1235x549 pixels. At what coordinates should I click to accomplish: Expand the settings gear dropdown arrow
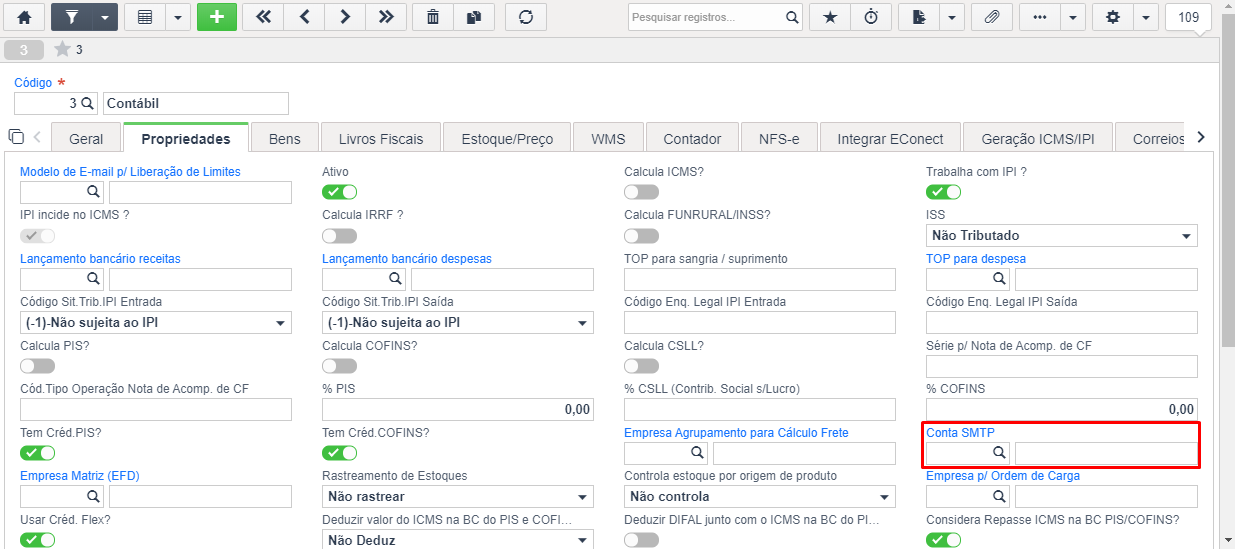1146,17
